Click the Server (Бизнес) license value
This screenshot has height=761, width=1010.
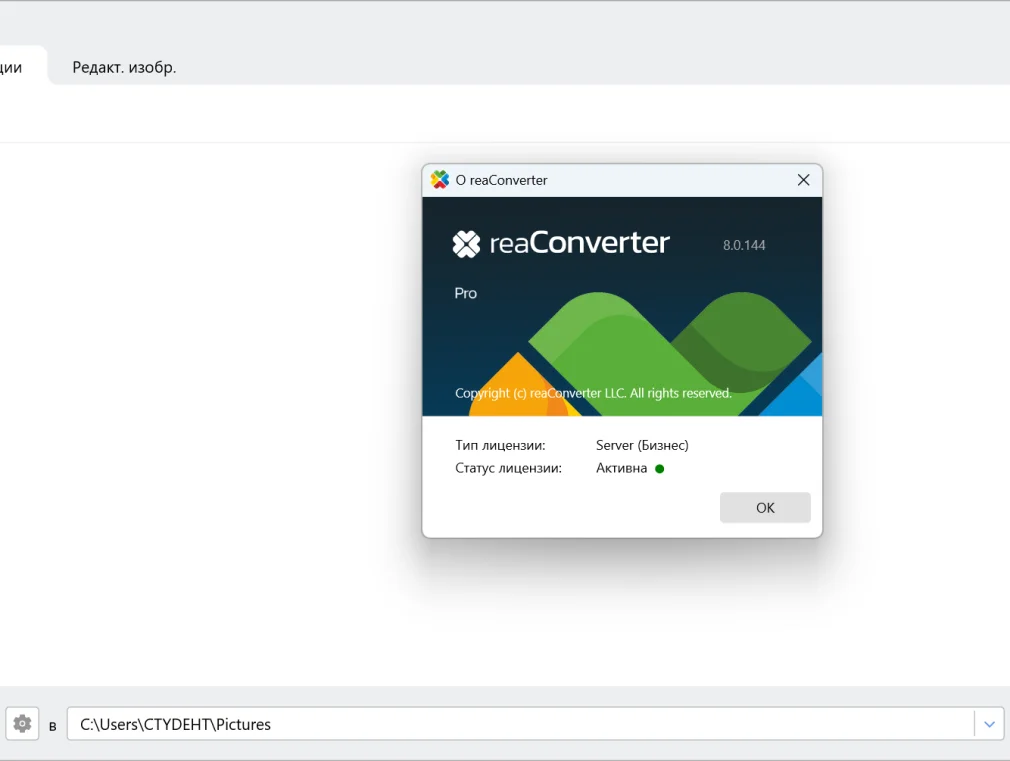tap(642, 445)
